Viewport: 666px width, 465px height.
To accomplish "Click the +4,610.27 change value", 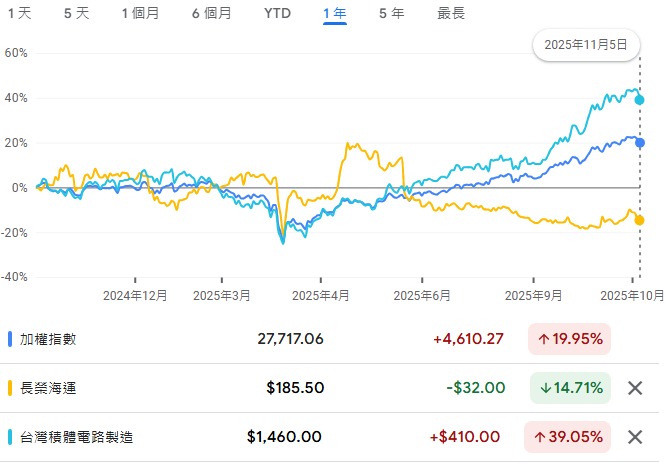I will pos(468,339).
